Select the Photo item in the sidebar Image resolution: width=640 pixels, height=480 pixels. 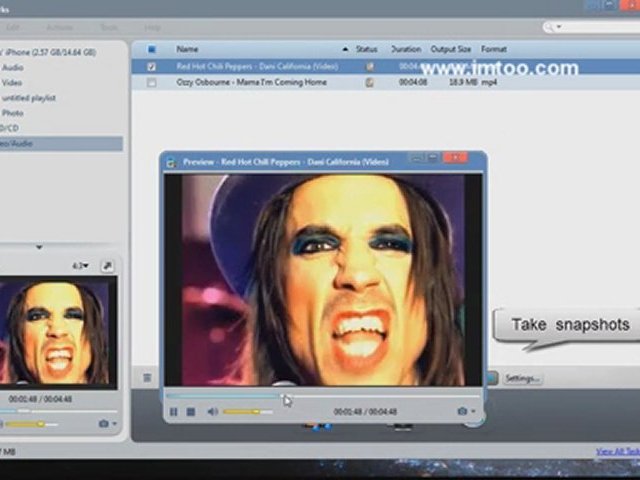pos(13,113)
